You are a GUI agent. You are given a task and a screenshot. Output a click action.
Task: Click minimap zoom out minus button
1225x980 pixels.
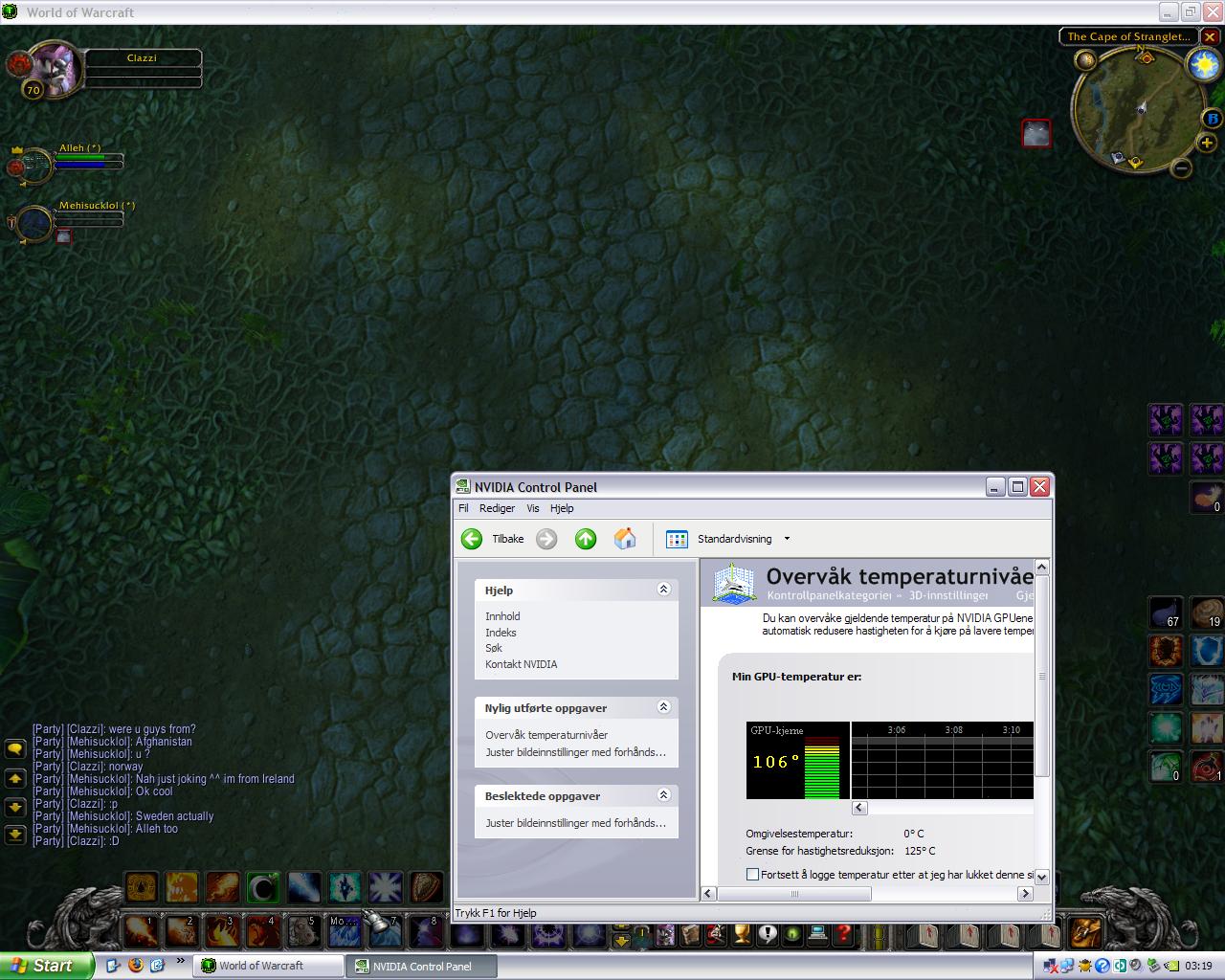1181,168
